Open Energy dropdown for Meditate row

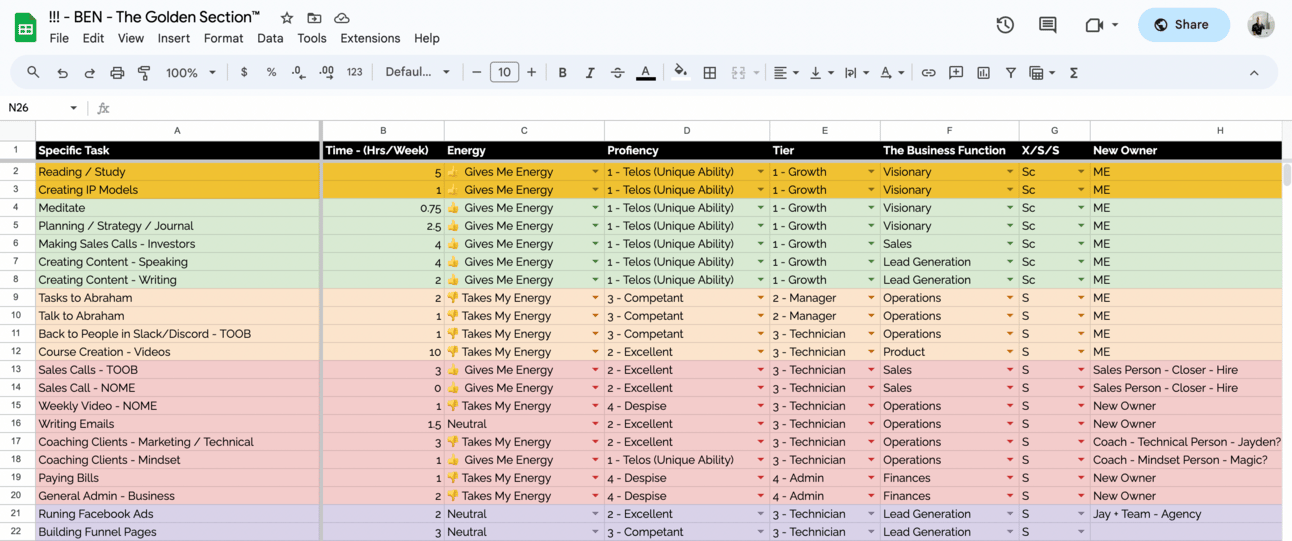coord(595,208)
